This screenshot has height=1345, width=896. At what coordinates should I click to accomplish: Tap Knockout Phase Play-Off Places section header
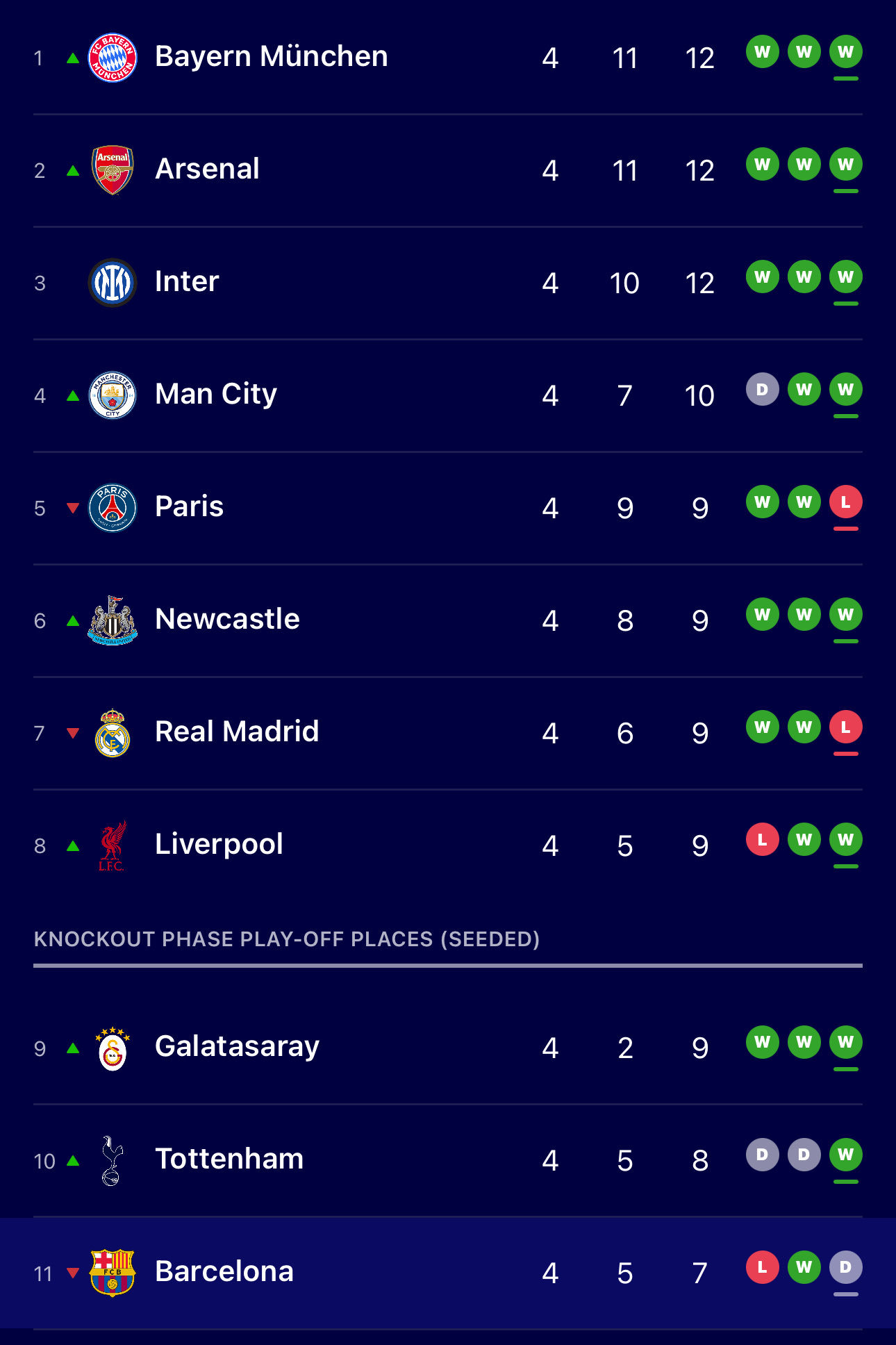(x=286, y=939)
